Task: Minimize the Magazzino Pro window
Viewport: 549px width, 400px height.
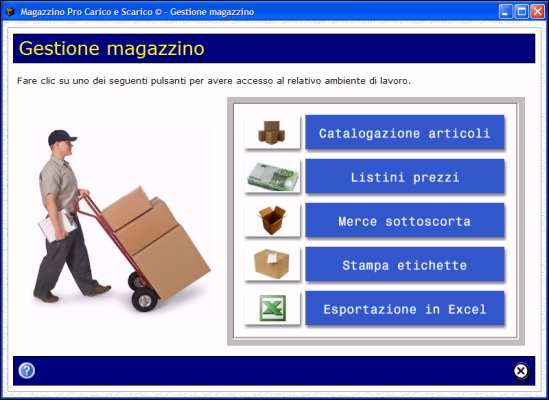Action: coord(506,12)
